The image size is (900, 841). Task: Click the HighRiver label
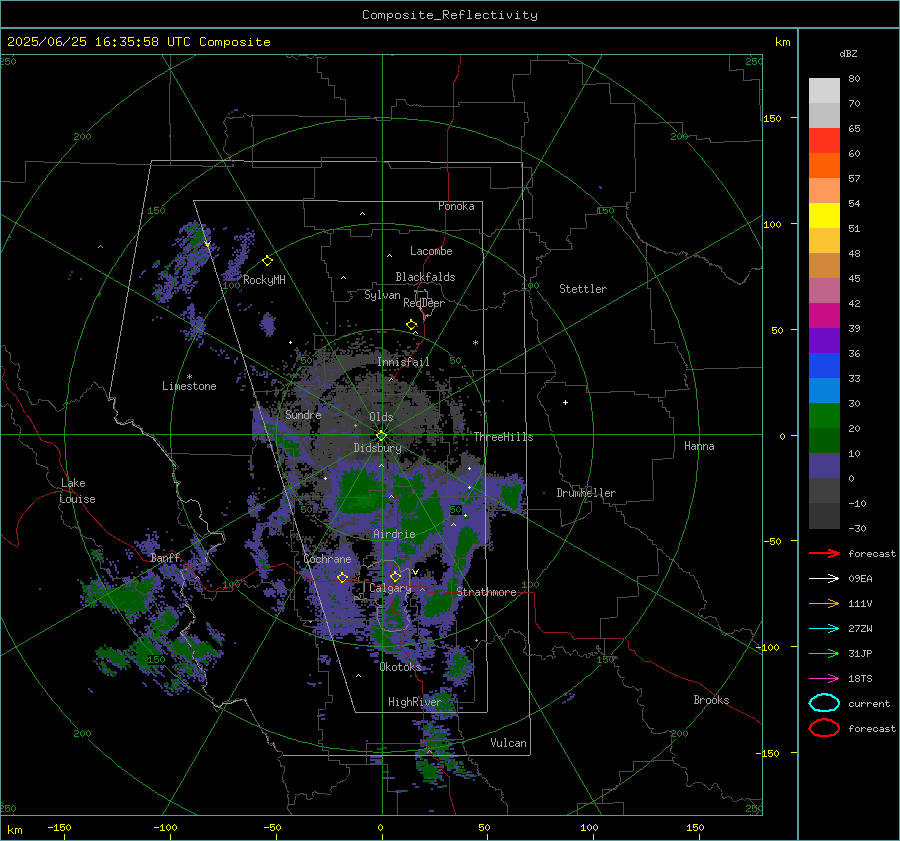[x=414, y=702]
